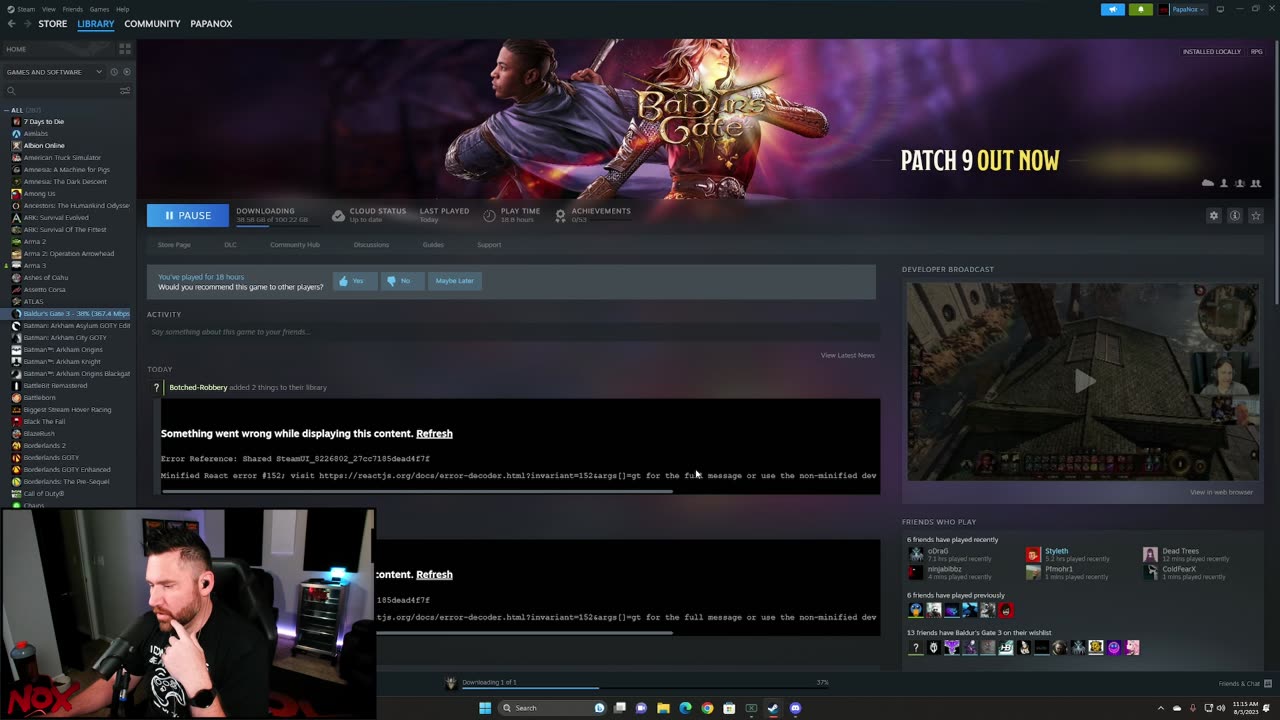Select Black The Fall in library
Screen dimensions: 1280x720
pos(44,422)
